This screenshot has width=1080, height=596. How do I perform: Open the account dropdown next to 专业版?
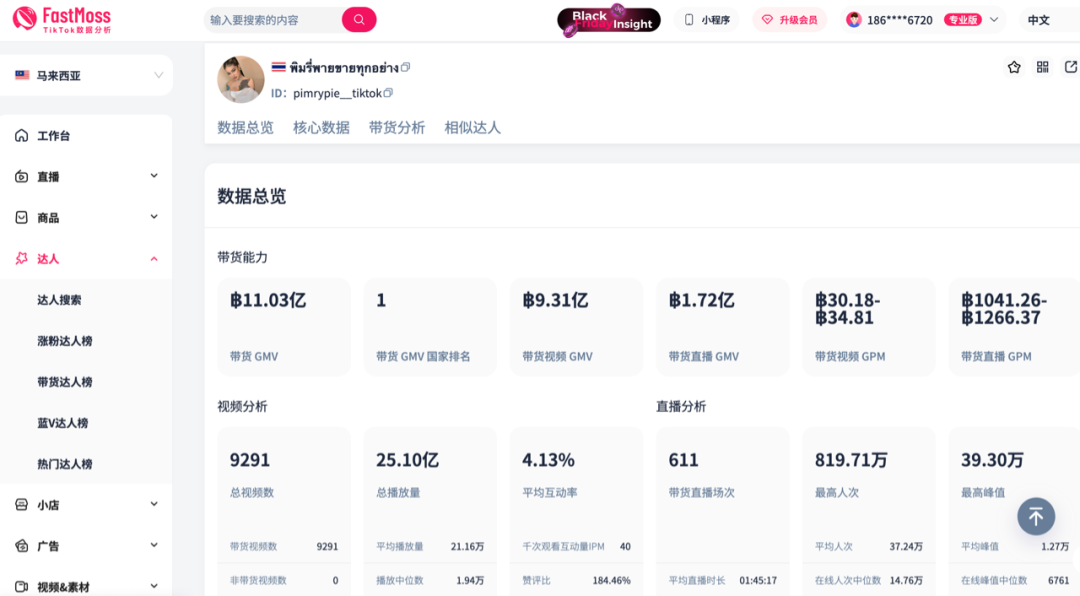click(x=994, y=20)
